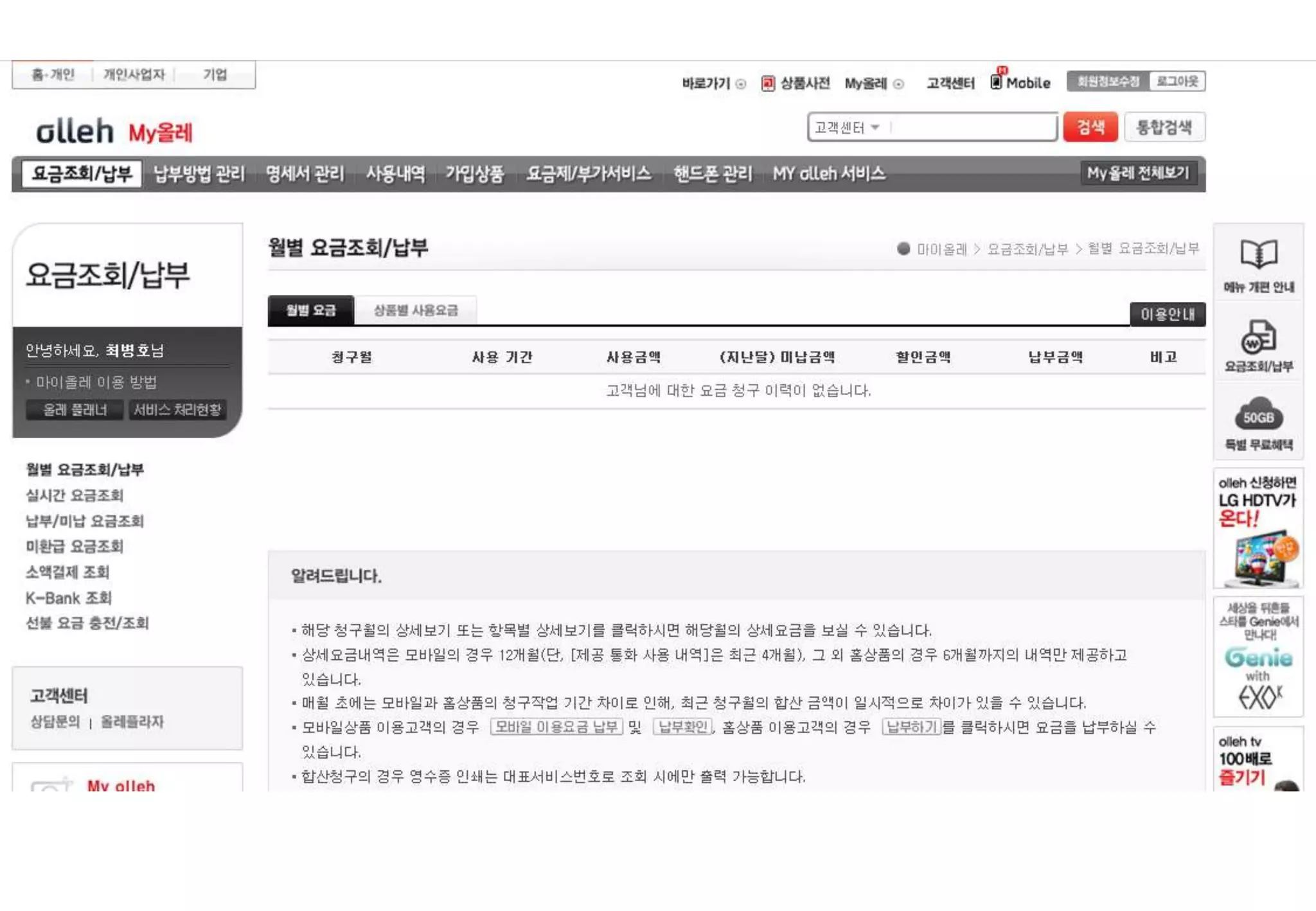Viewport: 1316px width, 911px height.
Task: Open the 상품사전 icon in top bar
Action: pos(768,83)
